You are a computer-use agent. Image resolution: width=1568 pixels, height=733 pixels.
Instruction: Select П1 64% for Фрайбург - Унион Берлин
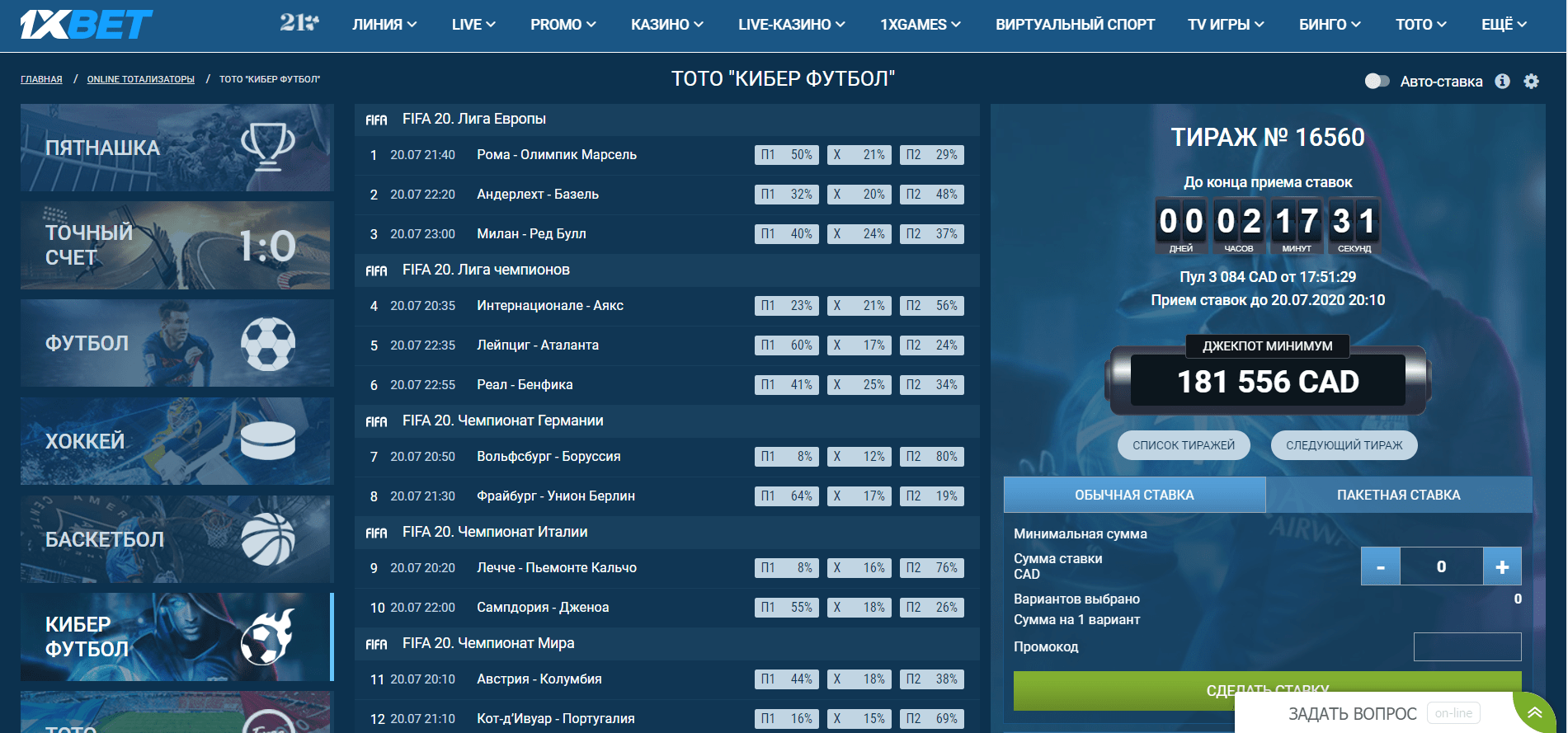pos(787,496)
